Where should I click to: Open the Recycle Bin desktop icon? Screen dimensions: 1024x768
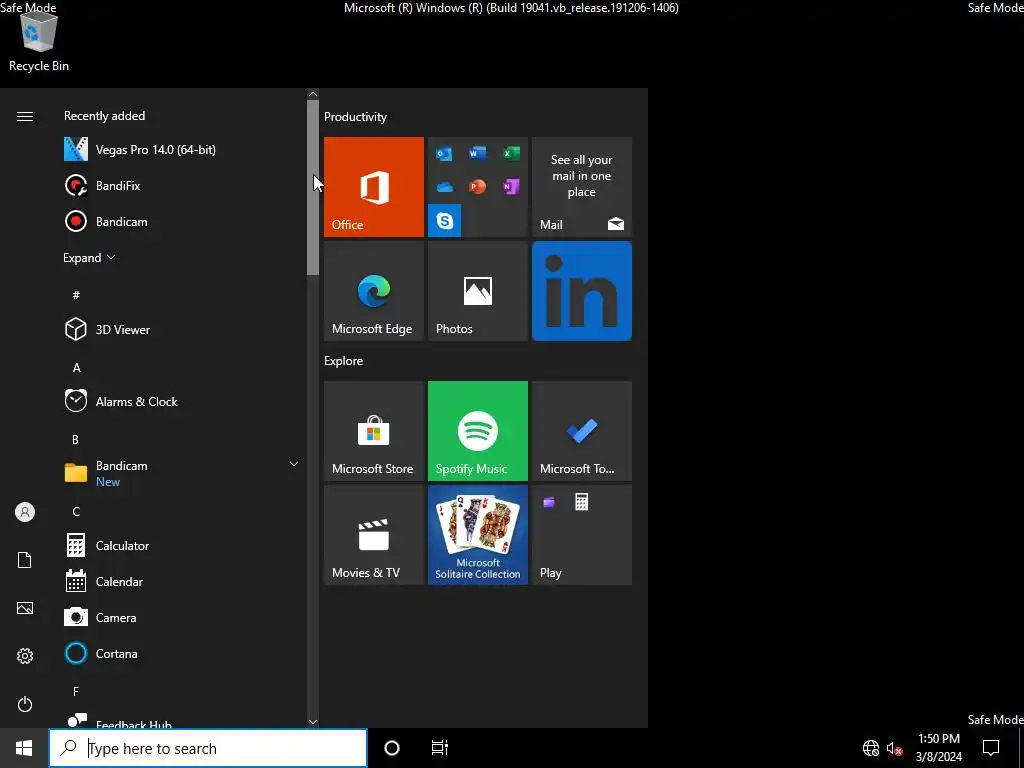(x=39, y=41)
